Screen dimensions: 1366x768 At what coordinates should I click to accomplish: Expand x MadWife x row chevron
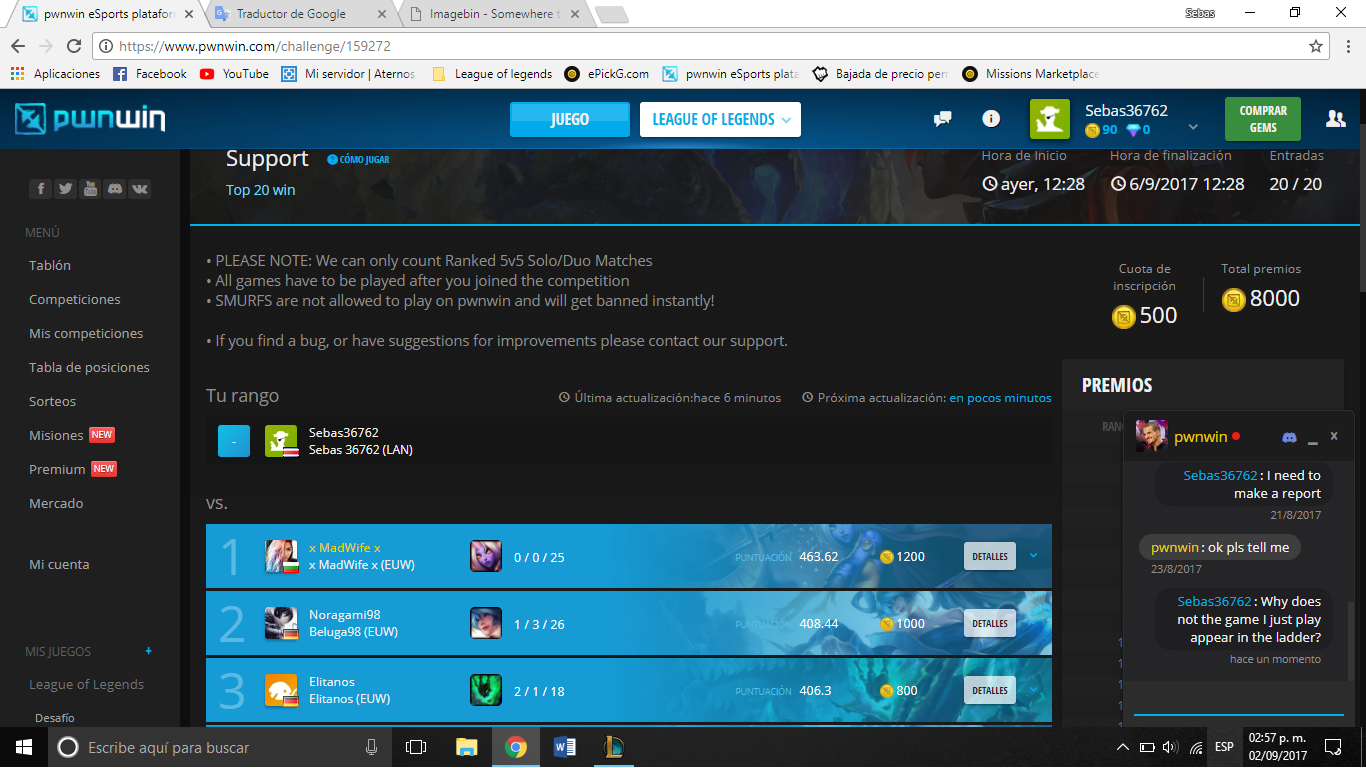(1033, 556)
